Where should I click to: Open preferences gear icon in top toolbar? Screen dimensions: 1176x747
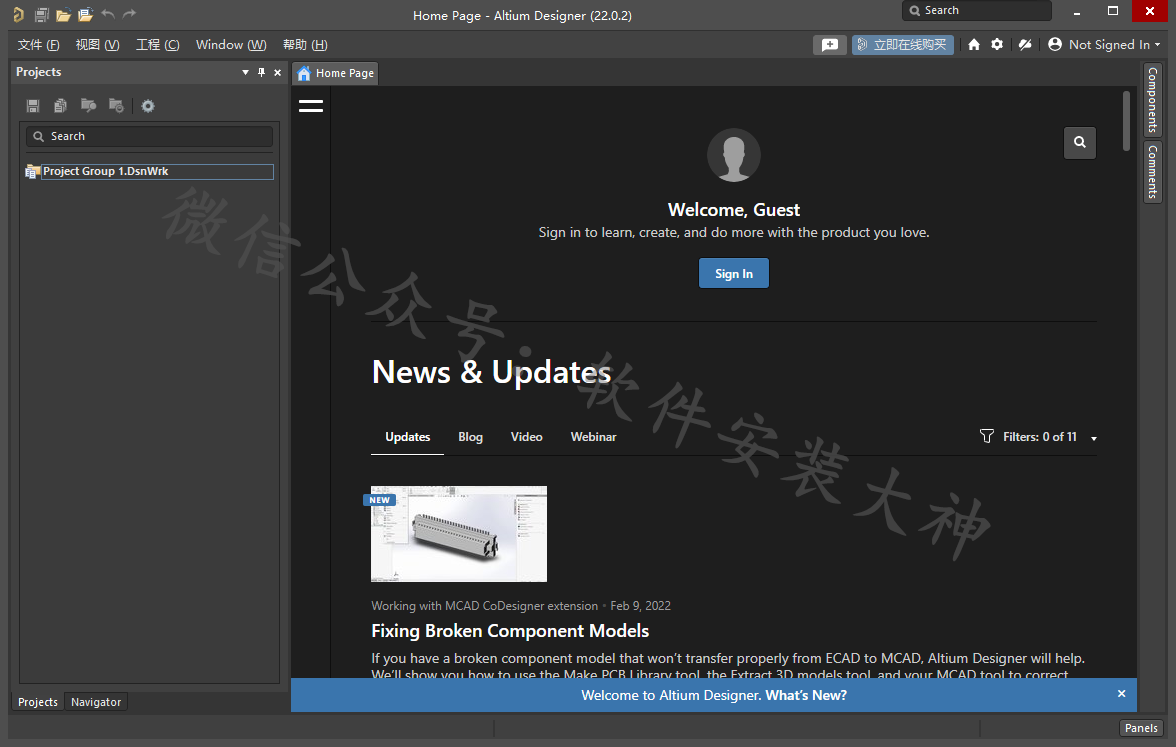pyautogui.click(x=997, y=45)
